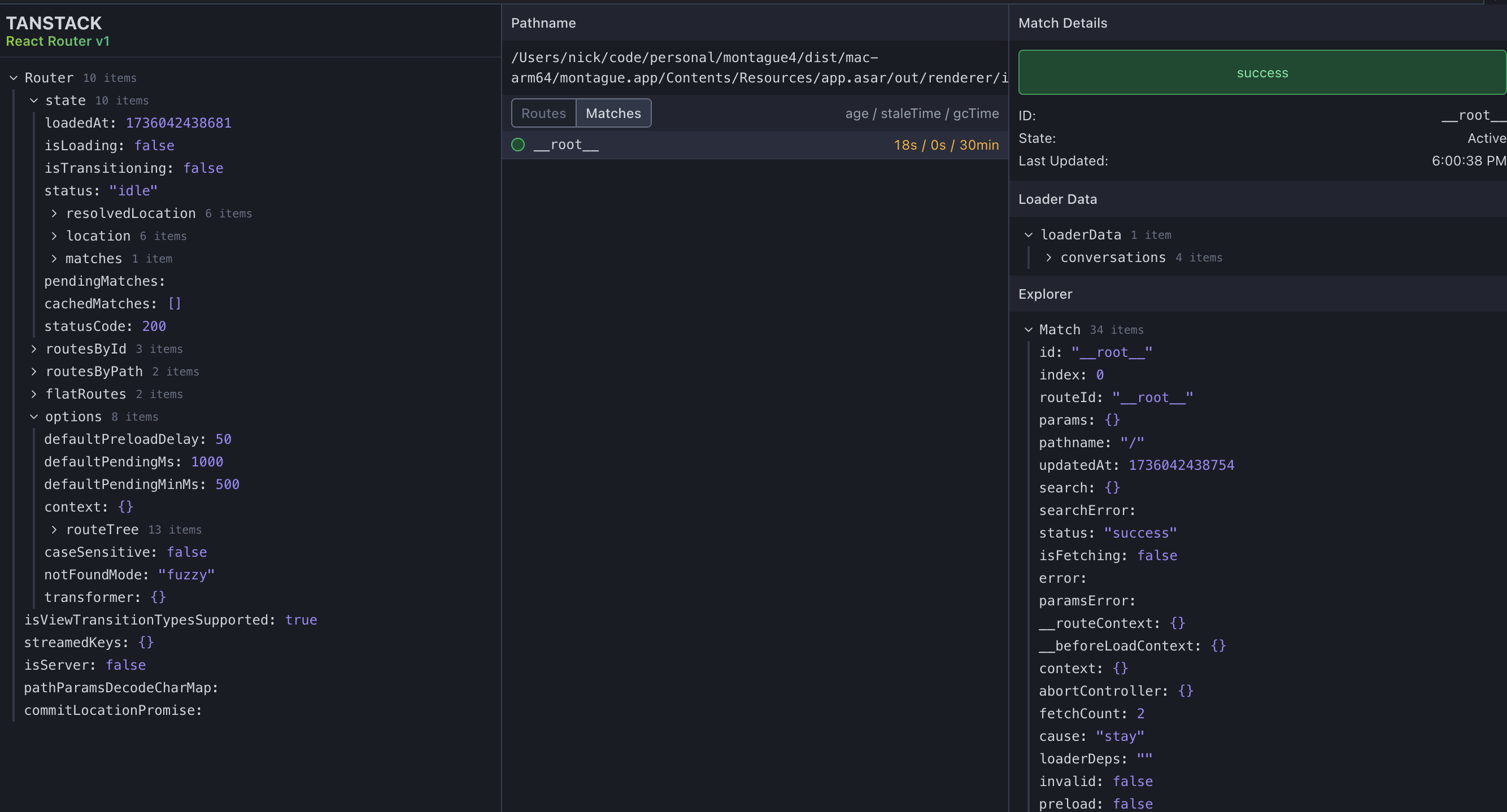
Task: Collapse the state node
Action: click(34, 101)
